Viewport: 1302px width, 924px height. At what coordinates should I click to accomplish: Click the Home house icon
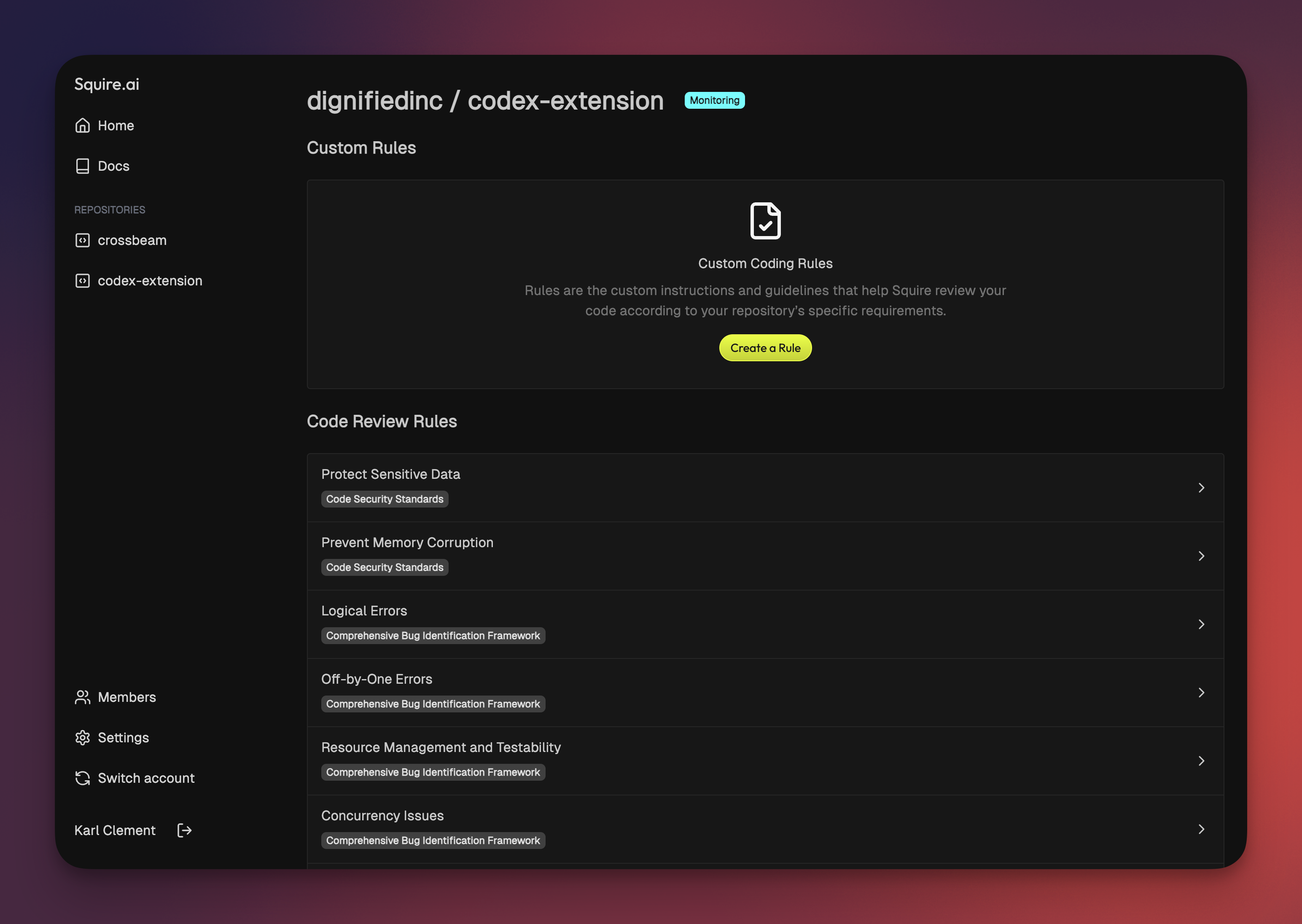(83, 125)
